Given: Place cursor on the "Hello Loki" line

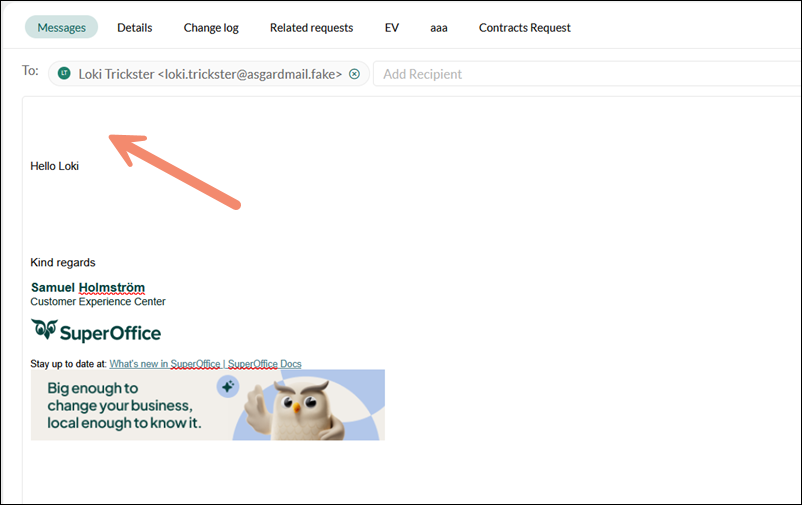Looking at the screenshot, I should [x=55, y=166].
